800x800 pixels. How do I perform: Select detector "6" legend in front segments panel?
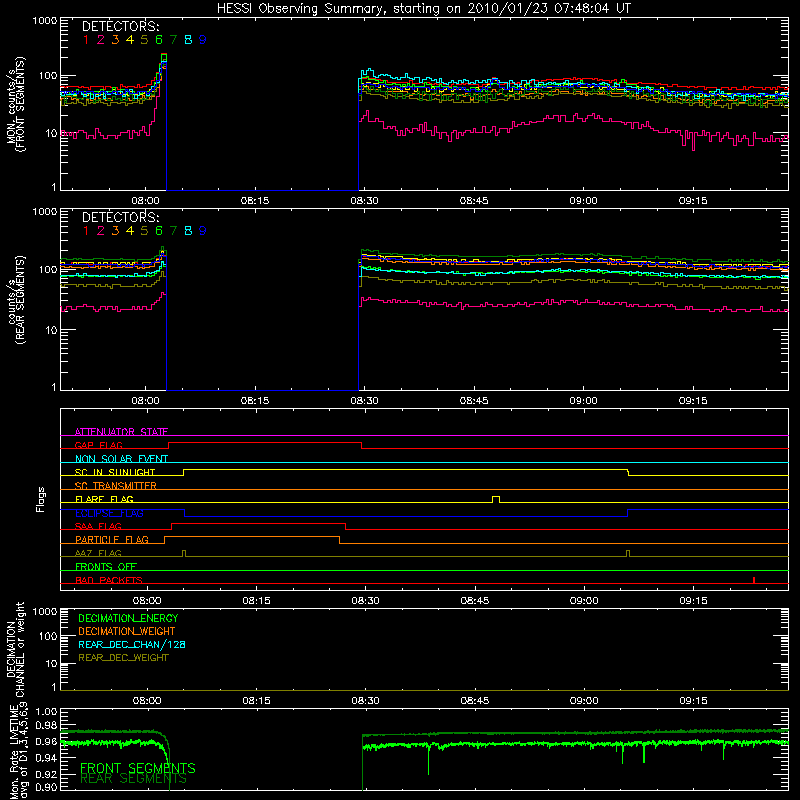(159, 40)
